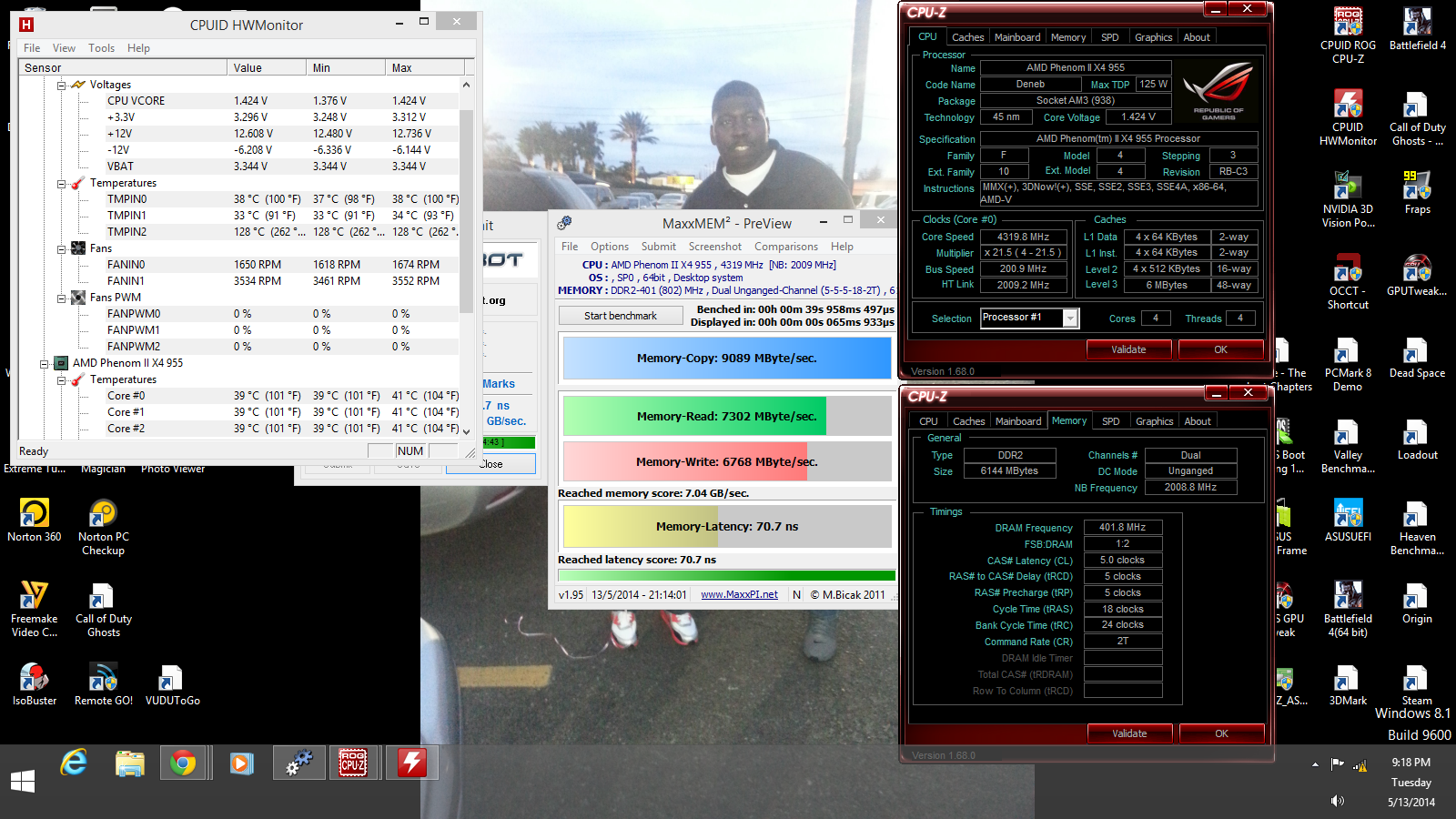1456x819 pixels.
Task: Open Heaven Benchmark desktop icon
Action: pos(1417,526)
